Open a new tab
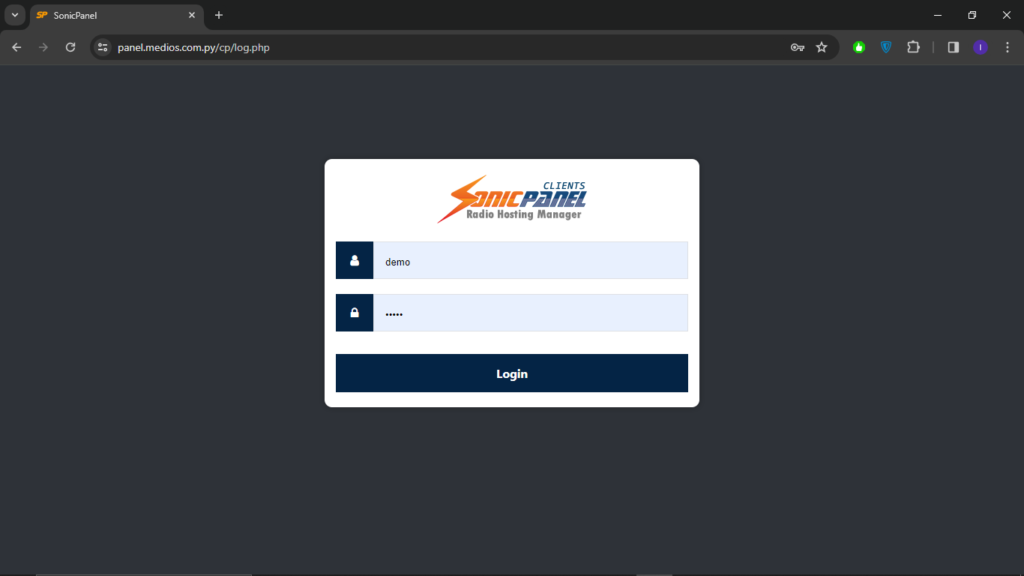 [219, 15]
